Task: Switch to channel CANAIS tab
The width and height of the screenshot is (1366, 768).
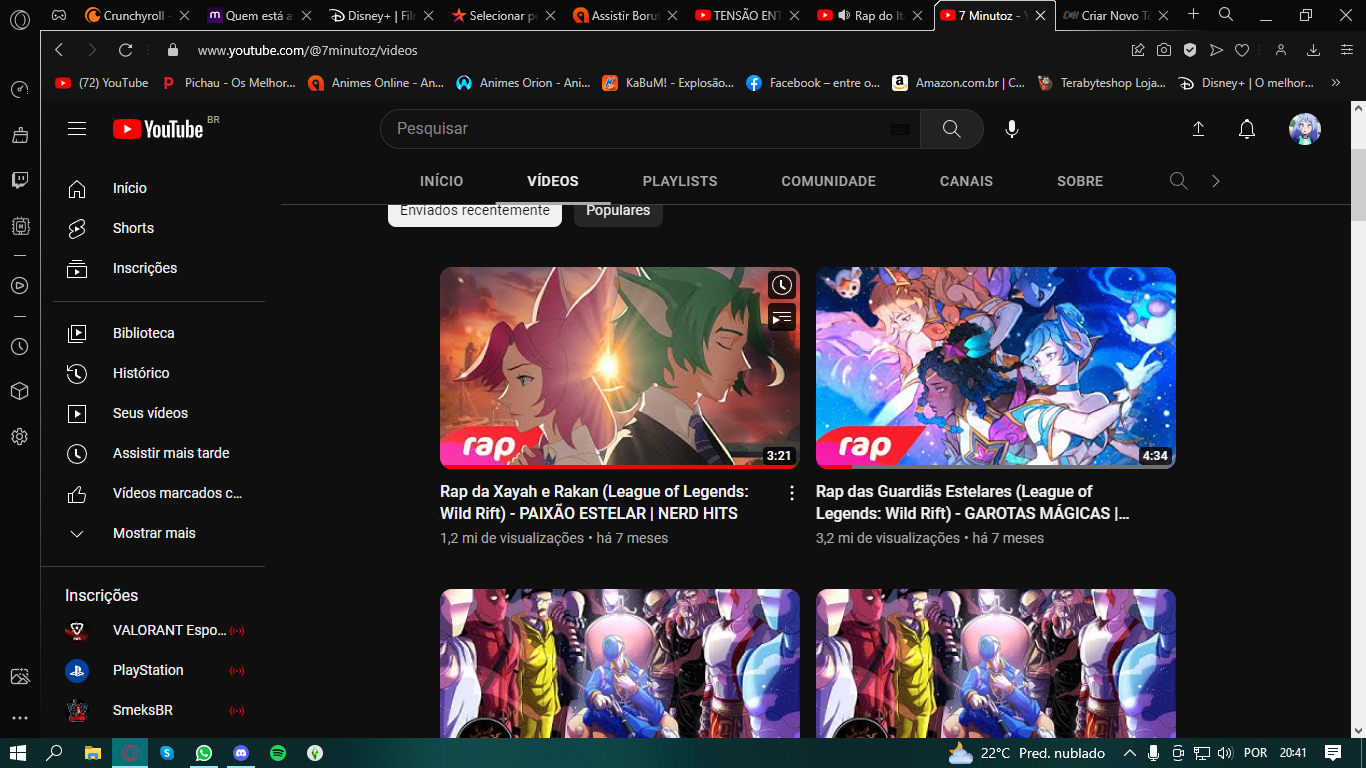Action: click(966, 181)
